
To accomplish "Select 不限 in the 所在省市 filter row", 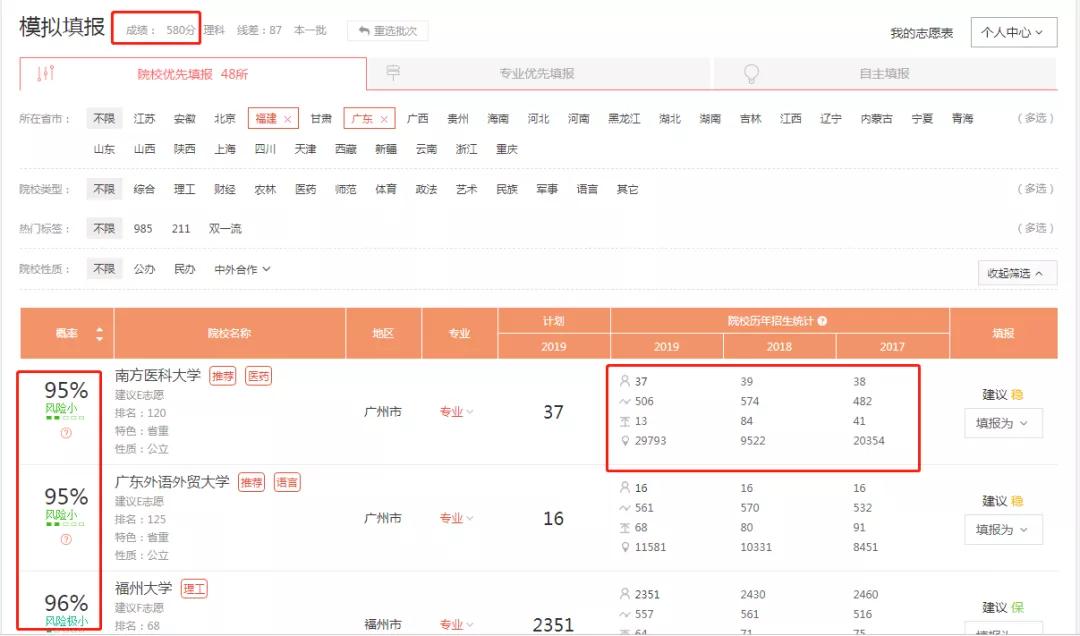I will [x=104, y=119].
